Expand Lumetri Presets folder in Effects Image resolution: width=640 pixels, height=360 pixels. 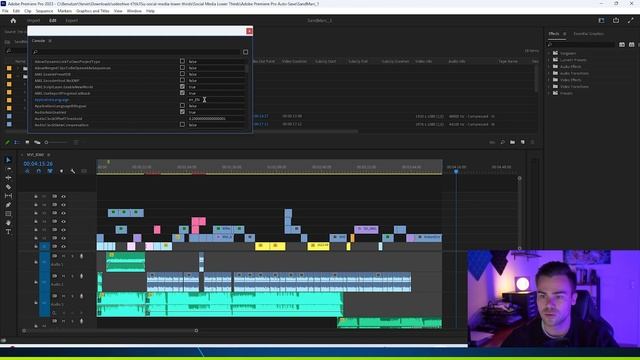click(x=549, y=60)
